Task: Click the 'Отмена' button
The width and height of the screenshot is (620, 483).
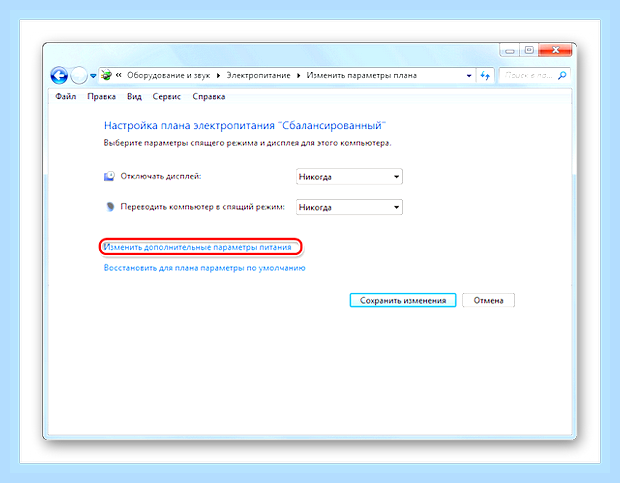Action: [x=488, y=300]
